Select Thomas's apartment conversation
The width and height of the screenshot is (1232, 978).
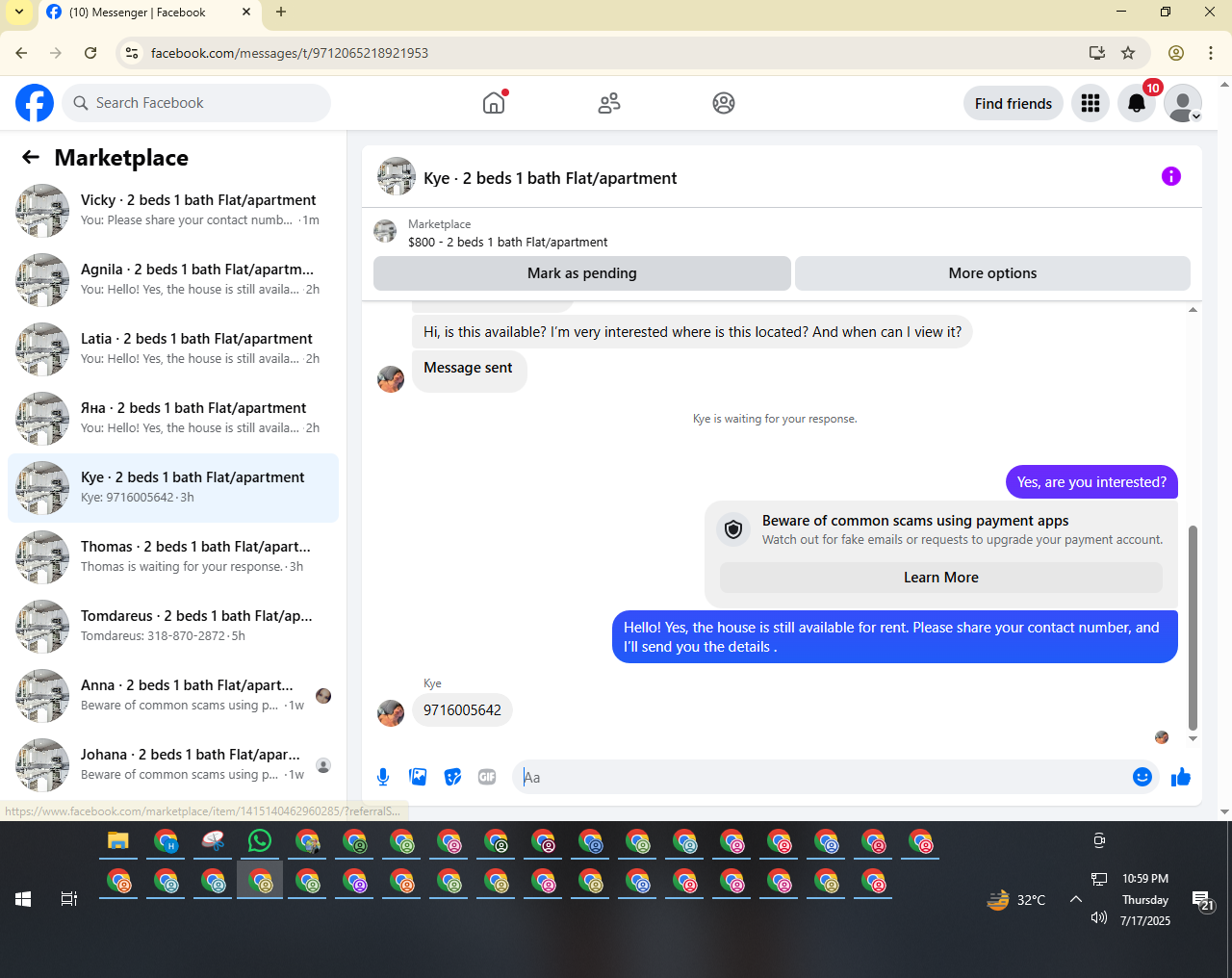(x=173, y=557)
